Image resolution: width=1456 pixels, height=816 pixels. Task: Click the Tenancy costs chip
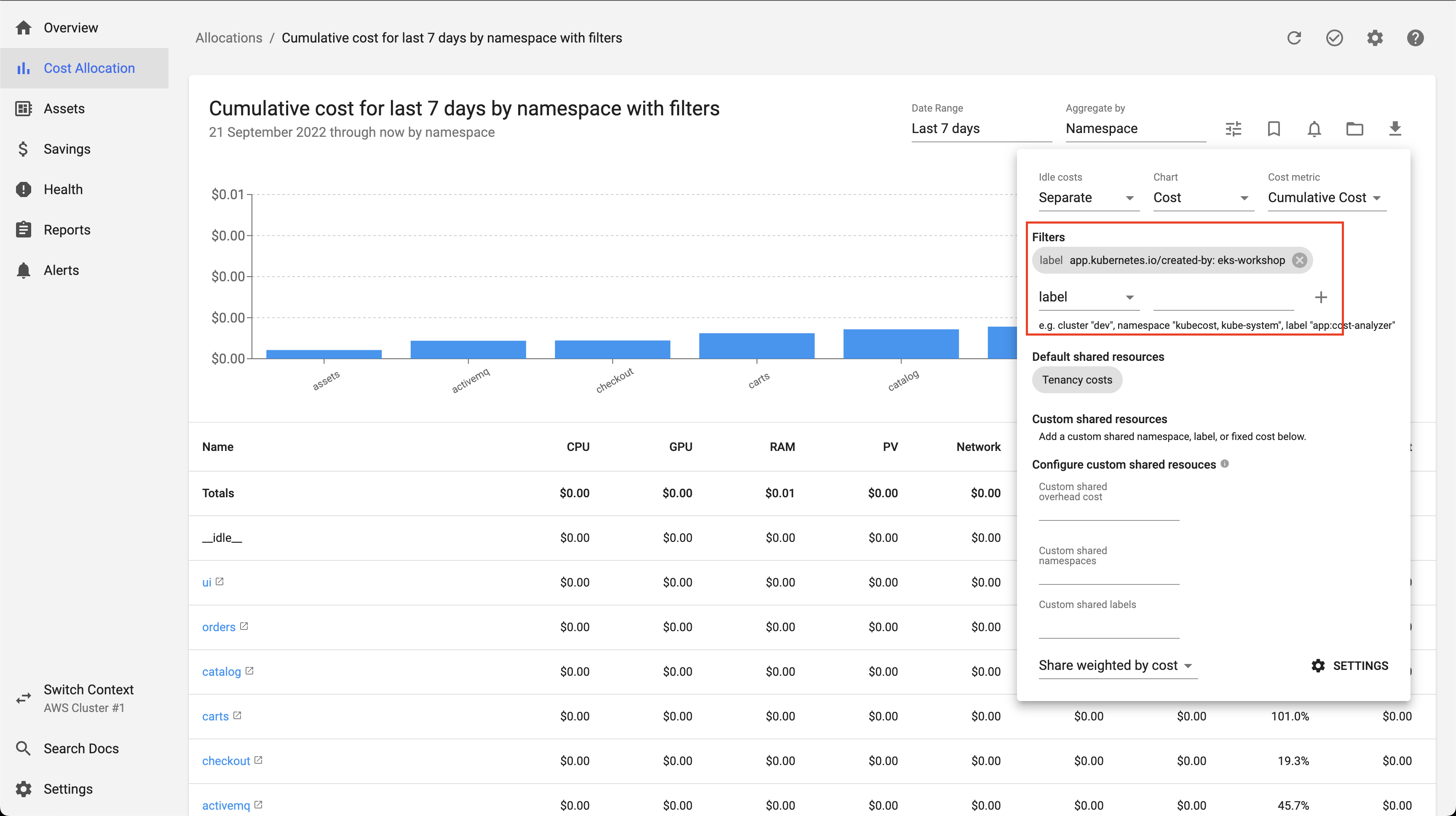pos(1077,380)
